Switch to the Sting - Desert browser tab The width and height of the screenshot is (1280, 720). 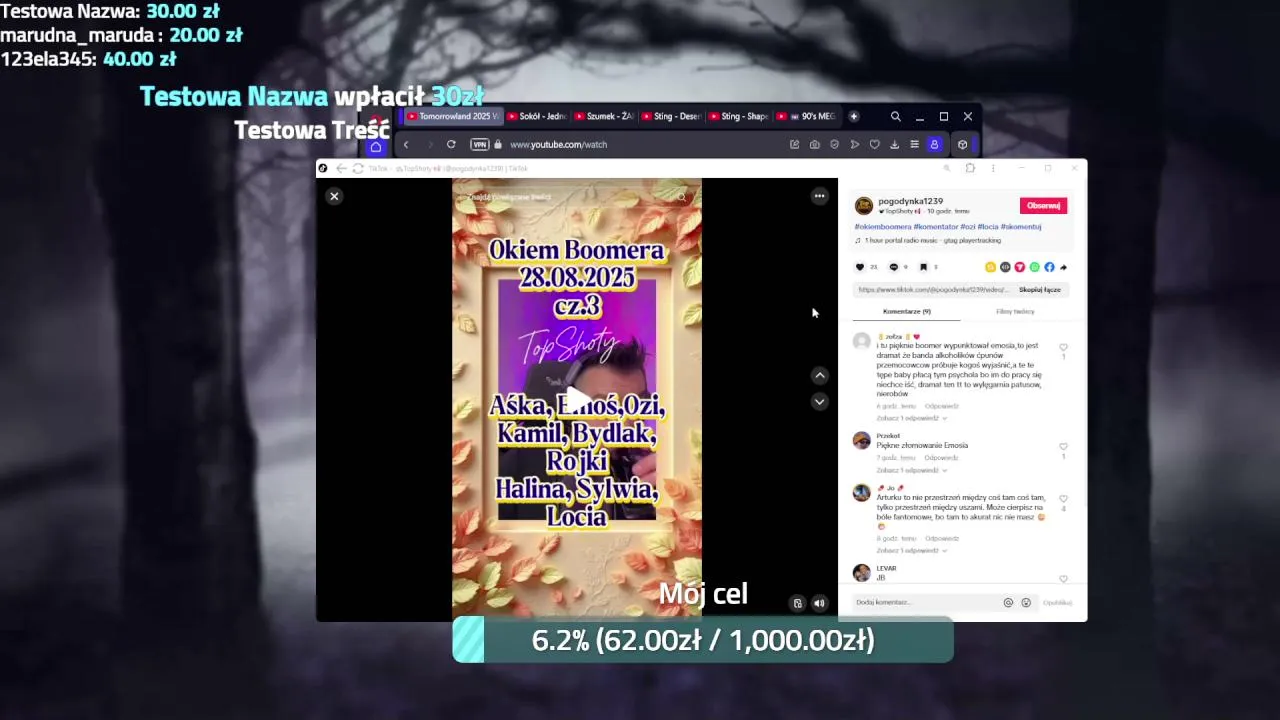click(x=671, y=117)
